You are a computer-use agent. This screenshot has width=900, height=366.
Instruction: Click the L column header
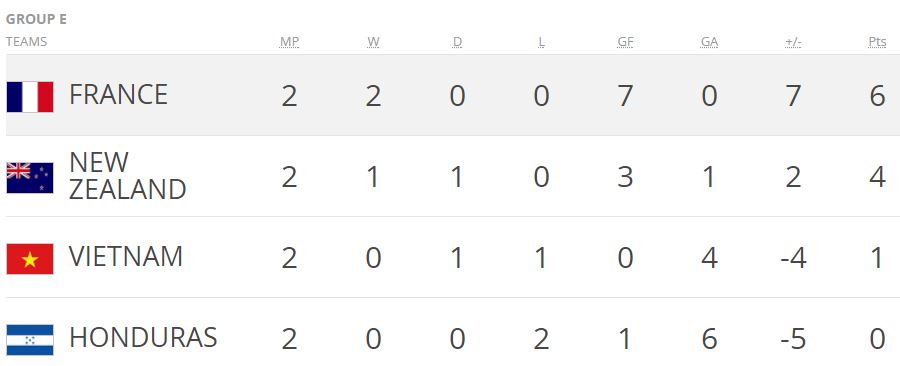pyautogui.click(x=541, y=42)
